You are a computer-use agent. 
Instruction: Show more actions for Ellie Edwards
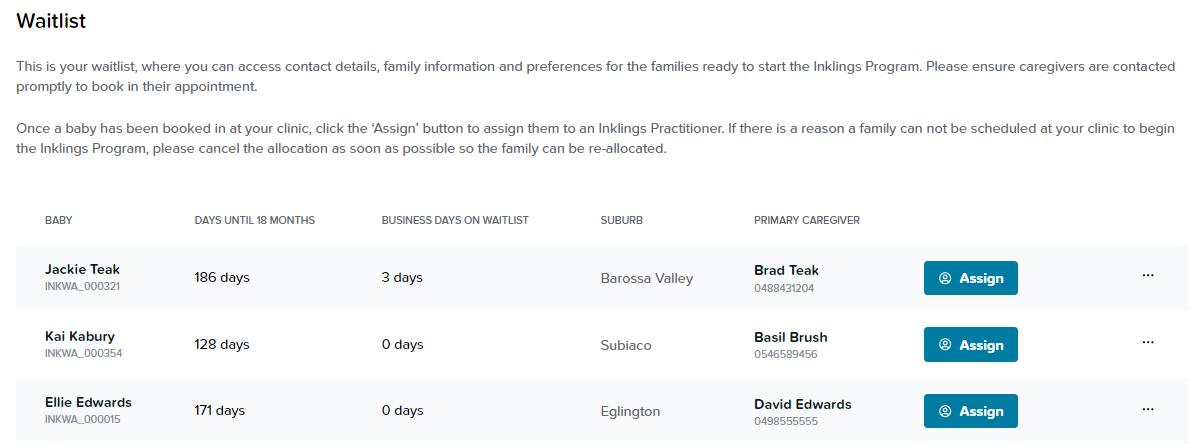point(1147,409)
